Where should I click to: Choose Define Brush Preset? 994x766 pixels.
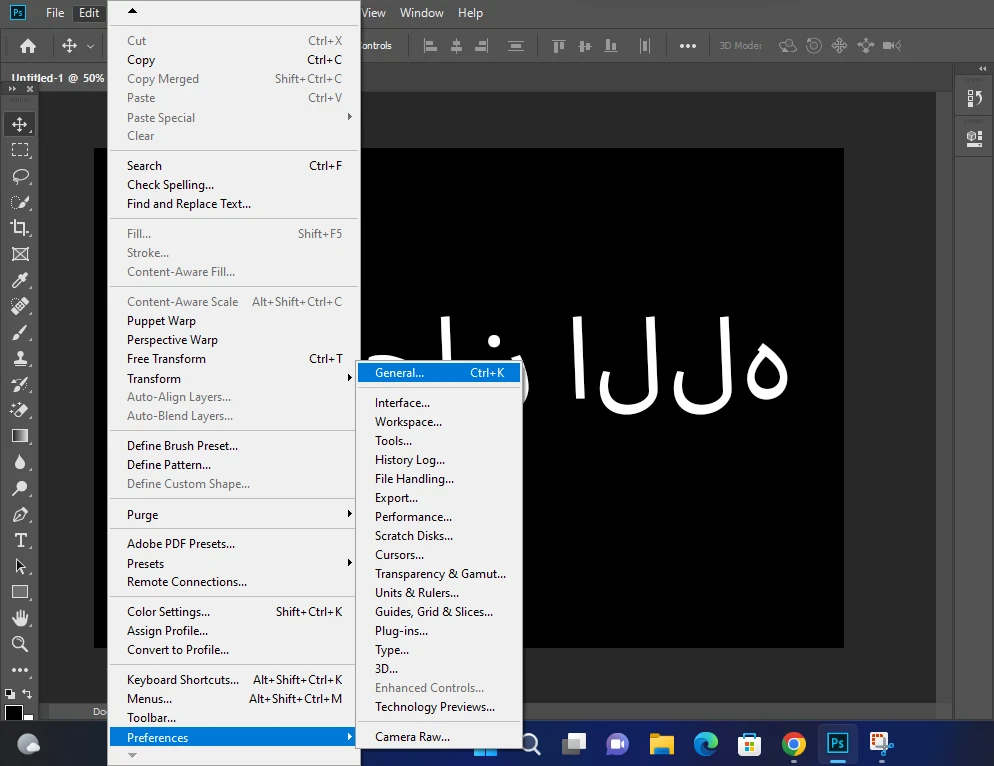233,446
